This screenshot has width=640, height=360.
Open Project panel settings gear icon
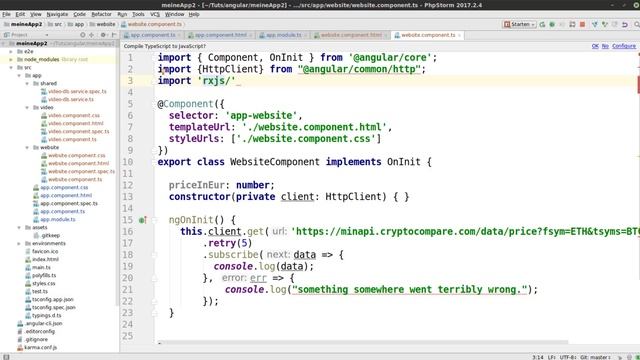point(103,35)
